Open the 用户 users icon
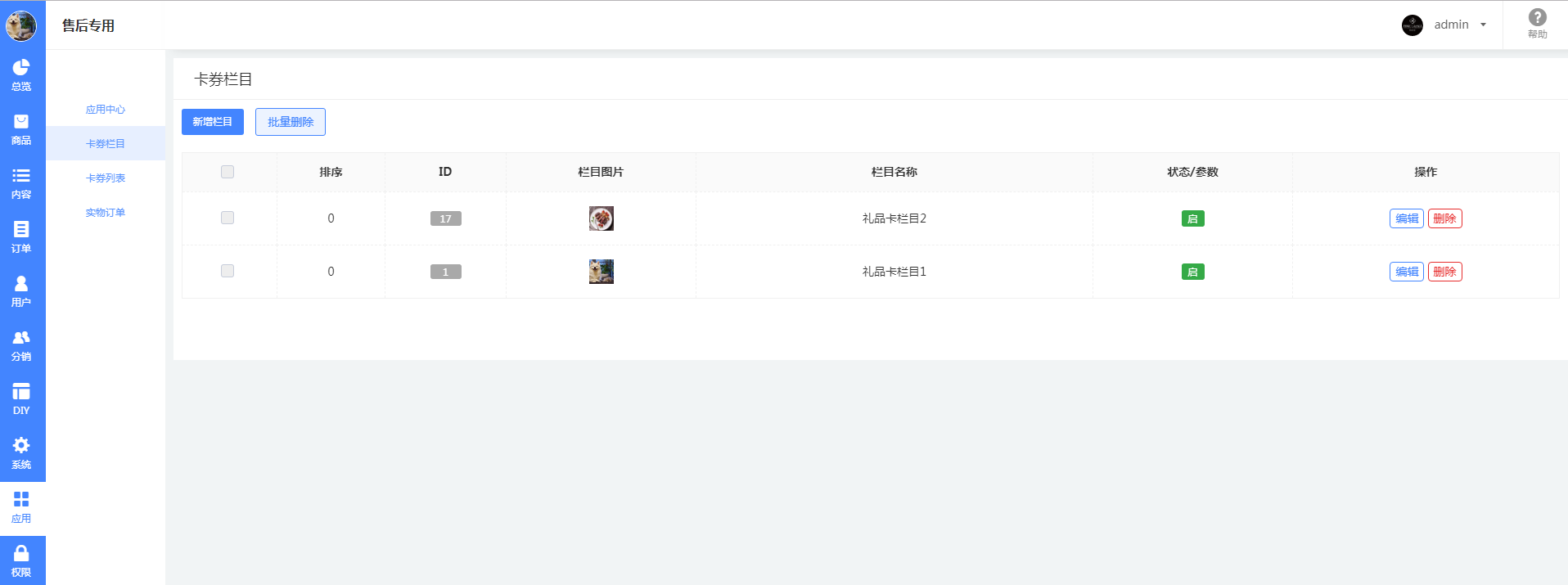 (21, 284)
